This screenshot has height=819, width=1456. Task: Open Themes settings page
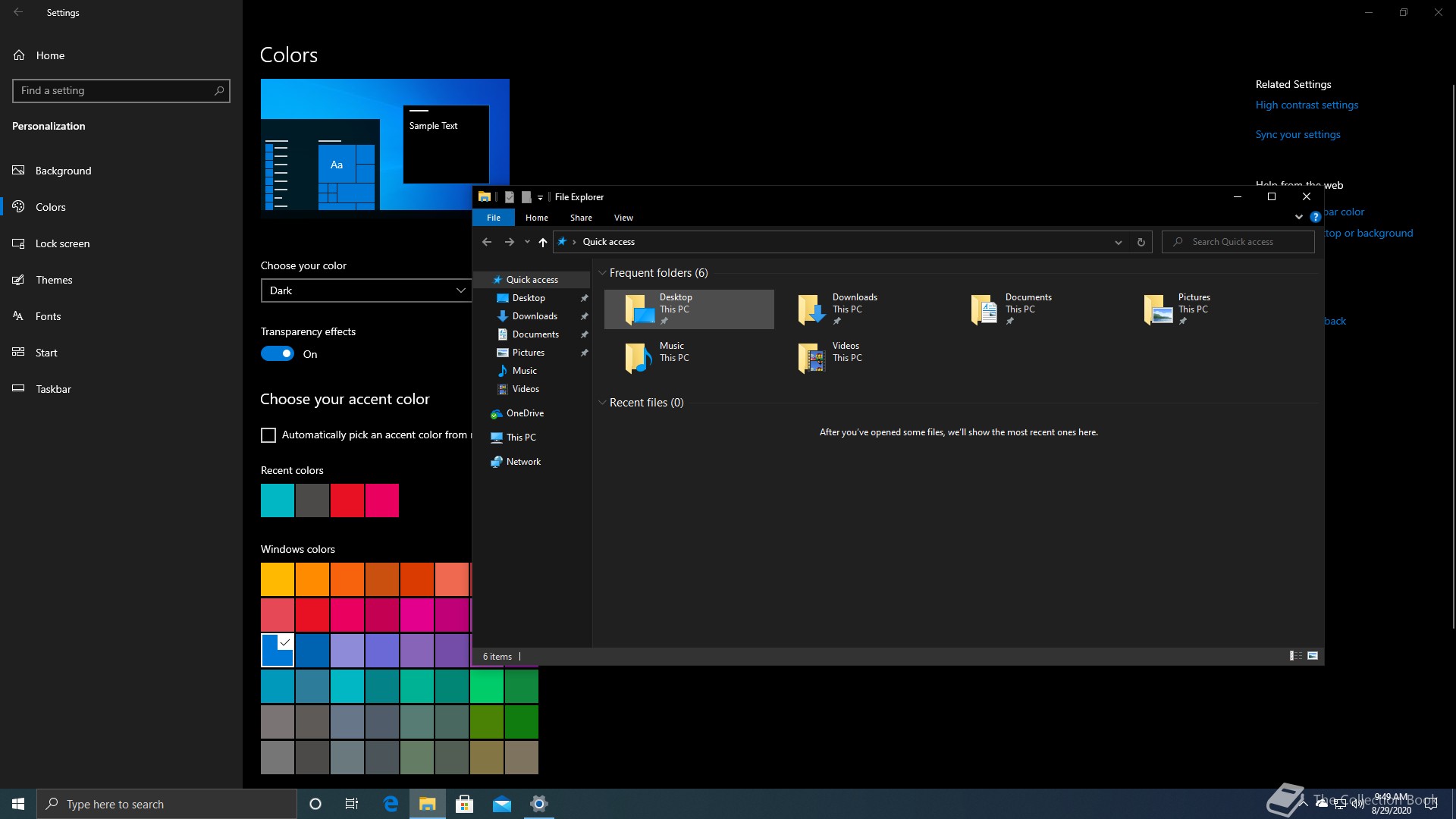click(x=121, y=280)
